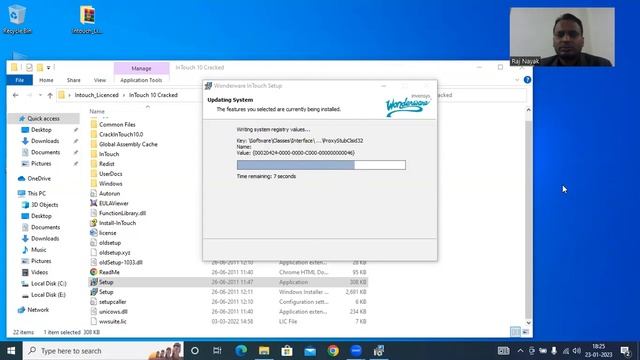Select the unicows.dll file
Screen dimensions: 640x360
tap(113, 311)
